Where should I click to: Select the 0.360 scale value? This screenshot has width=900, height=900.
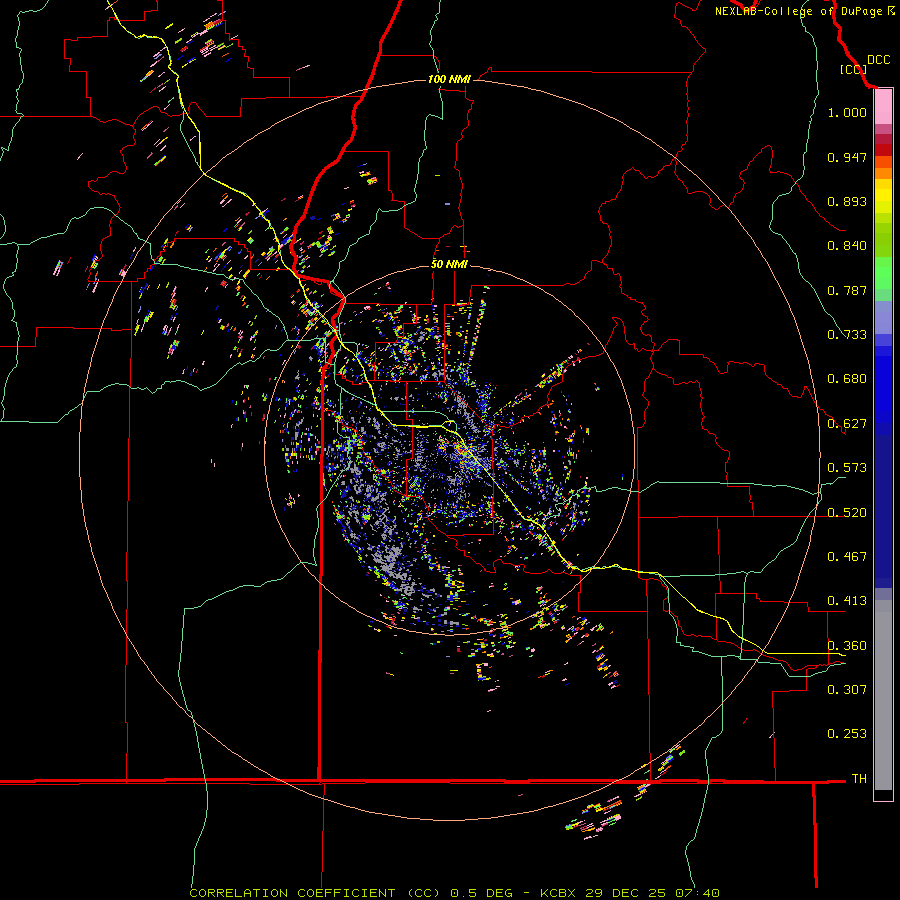click(847, 646)
